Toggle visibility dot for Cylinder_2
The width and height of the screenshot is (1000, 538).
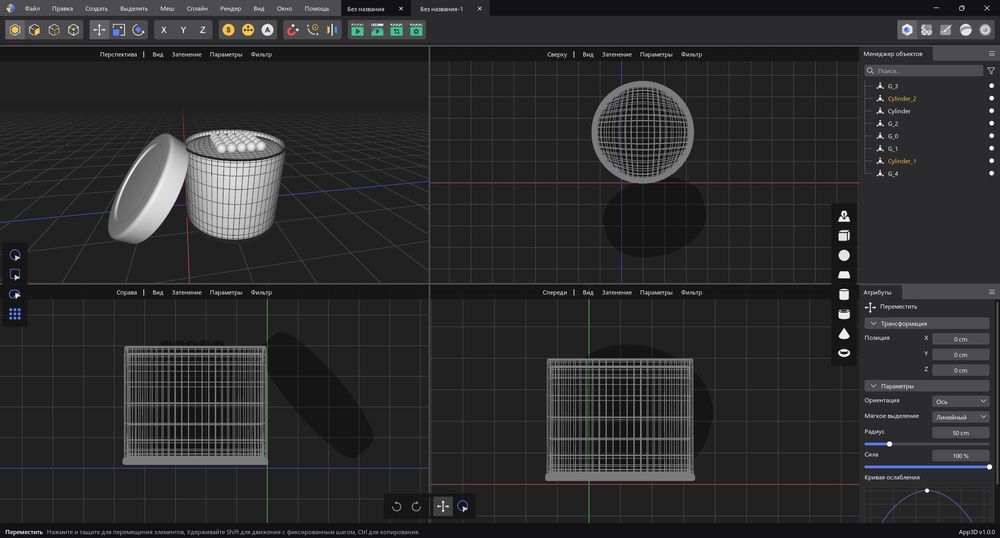[991, 98]
